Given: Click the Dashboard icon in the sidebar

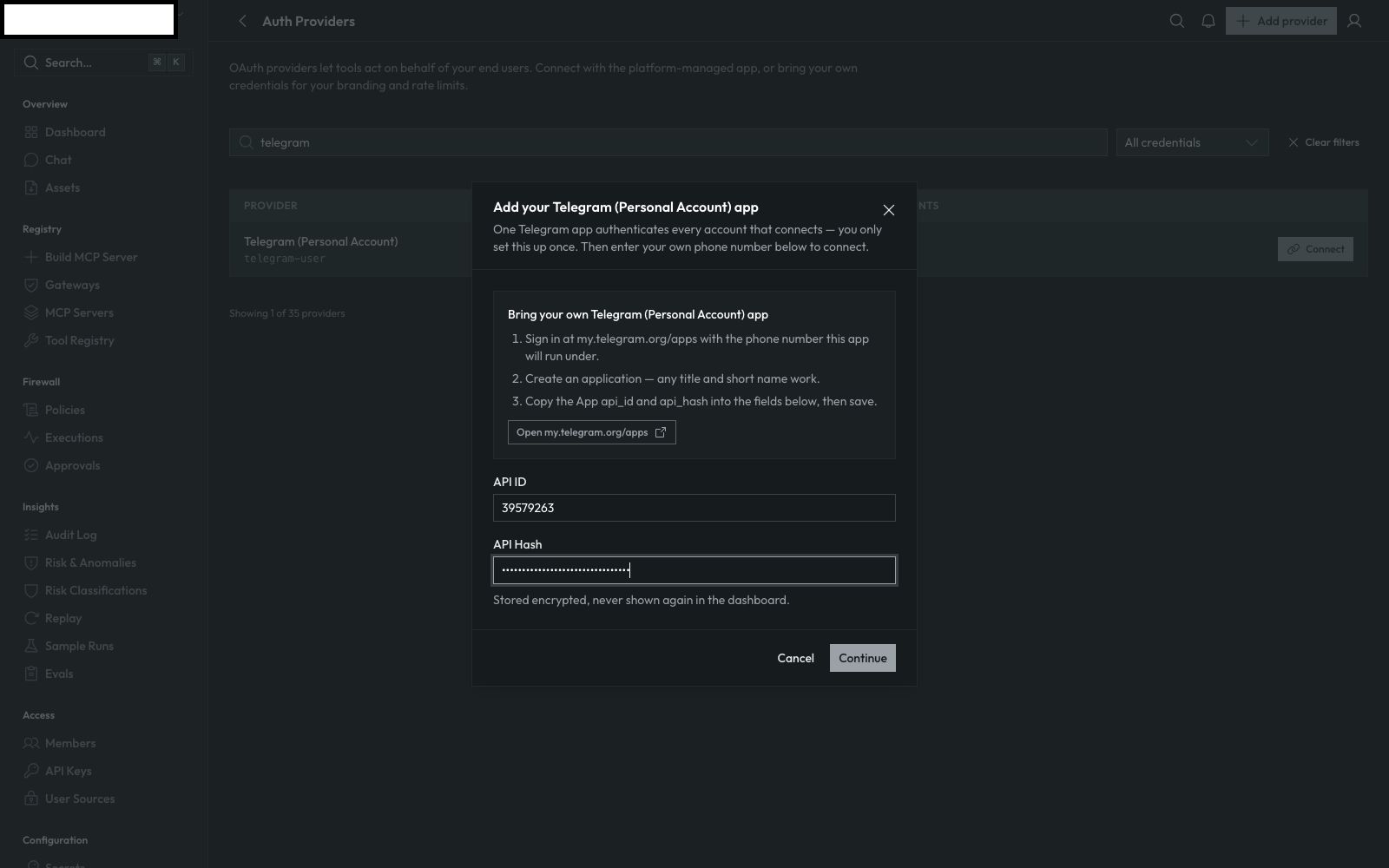Looking at the screenshot, I should tap(31, 132).
